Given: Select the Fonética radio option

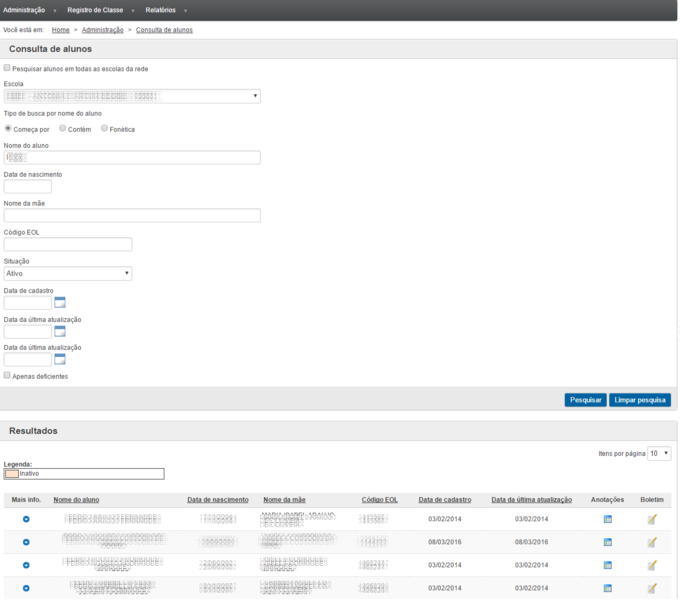Looking at the screenshot, I should point(104,128).
